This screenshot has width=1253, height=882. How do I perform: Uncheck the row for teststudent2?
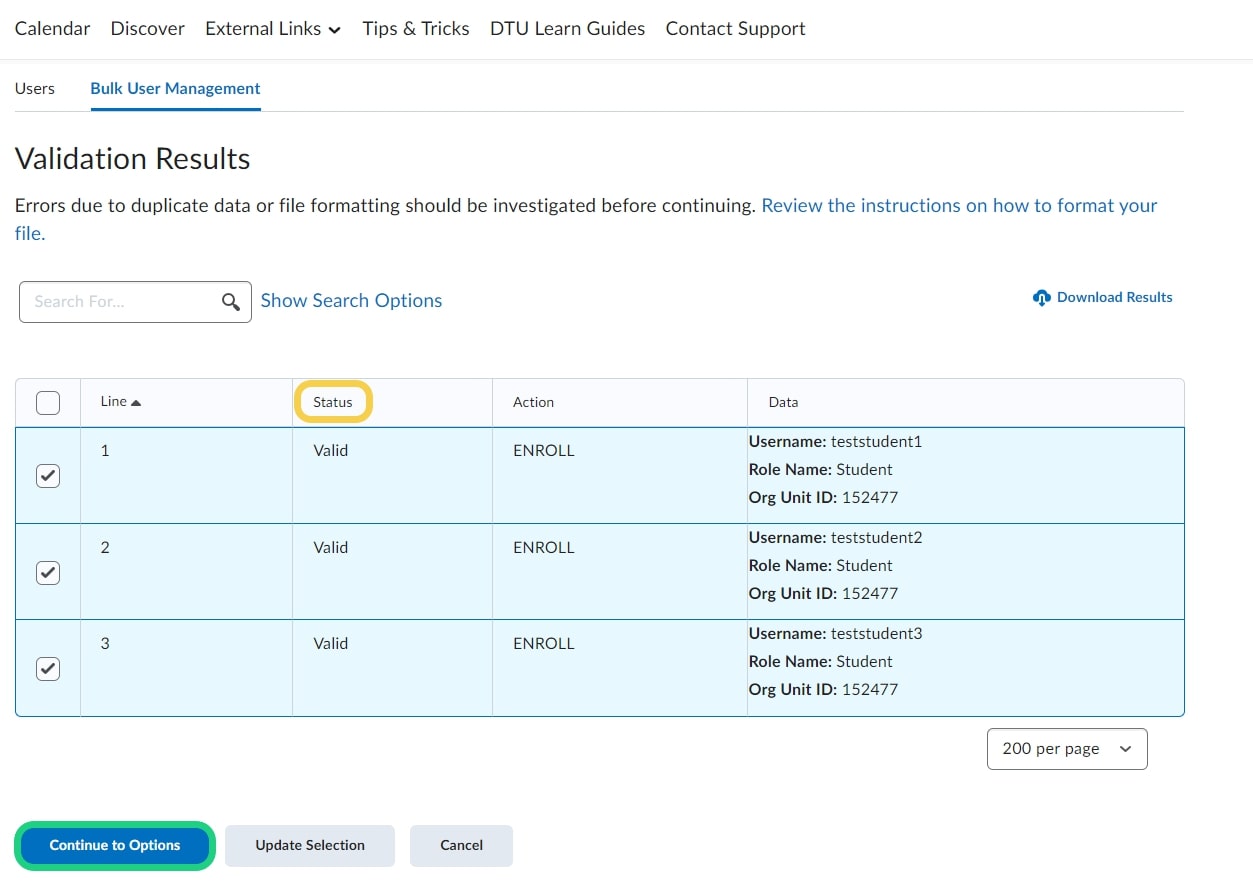[48, 572]
